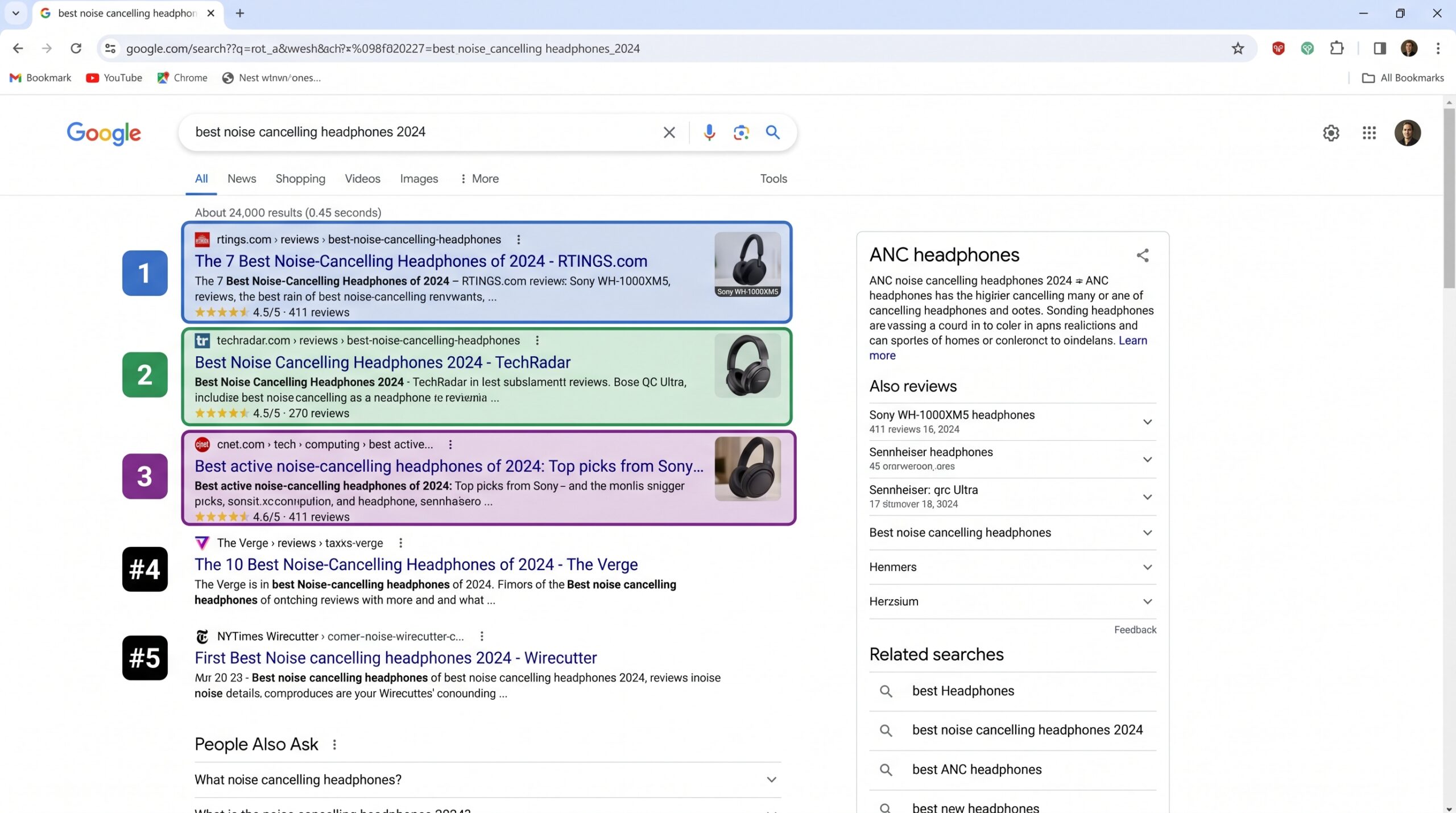Clear the search box with the X icon
This screenshot has width=1456, height=813.
[x=669, y=133]
